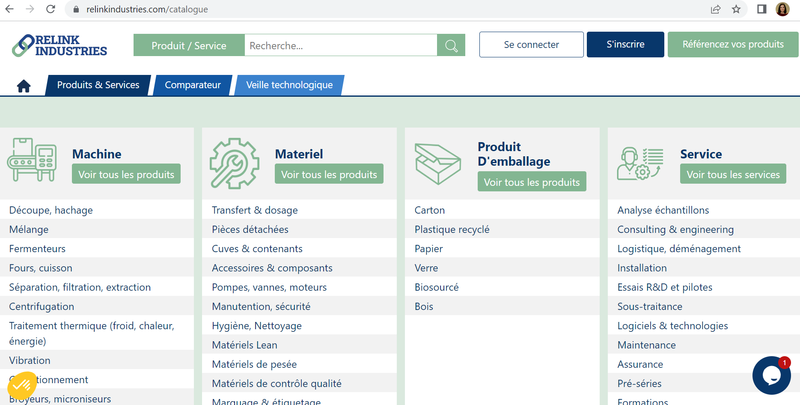The width and height of the screenshot is (800, 405).
Task: Open the Produits & Services tab
Action: [x=98, y=85]
